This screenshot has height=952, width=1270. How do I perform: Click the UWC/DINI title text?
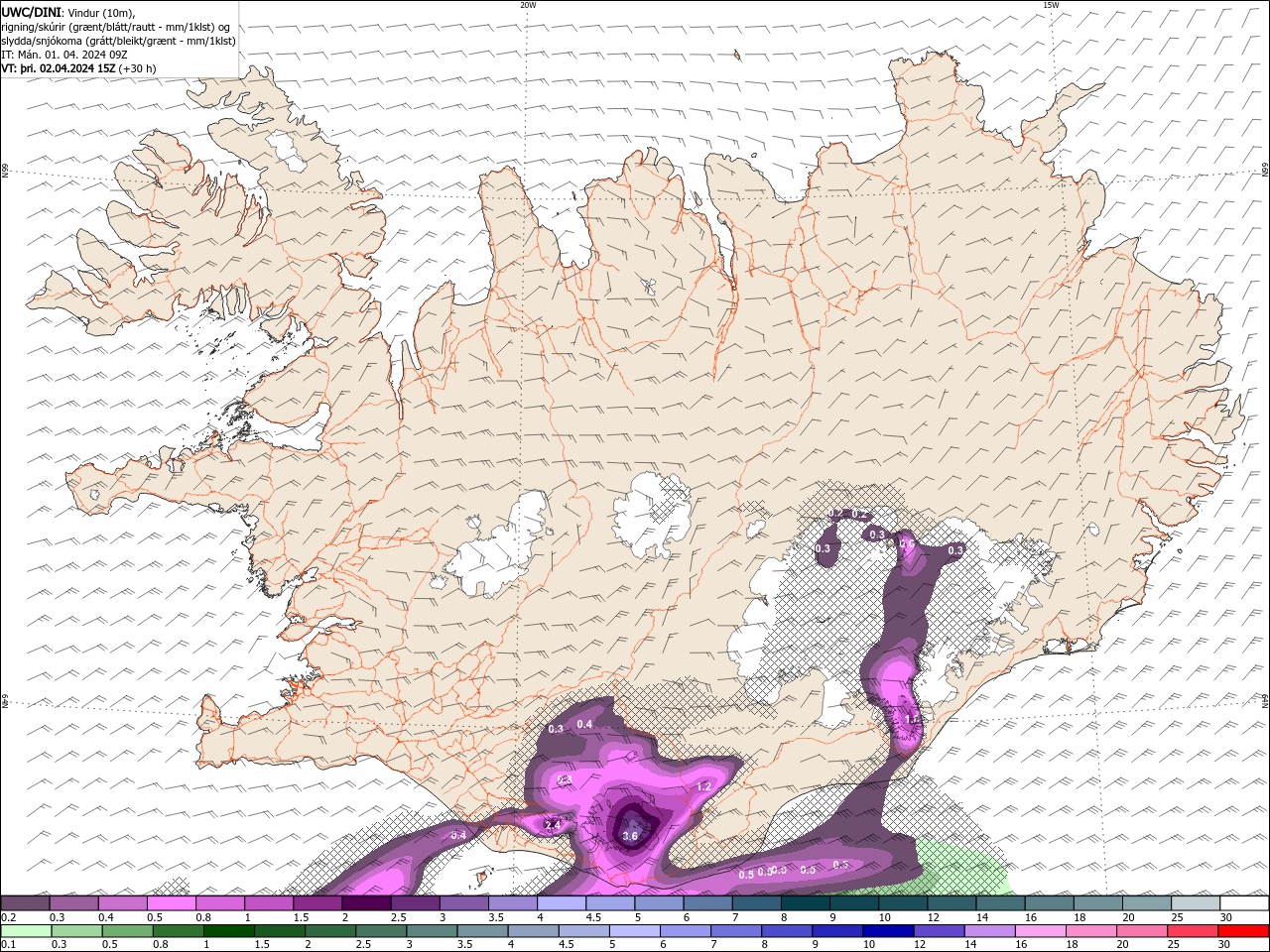click(x=30, y=12)
